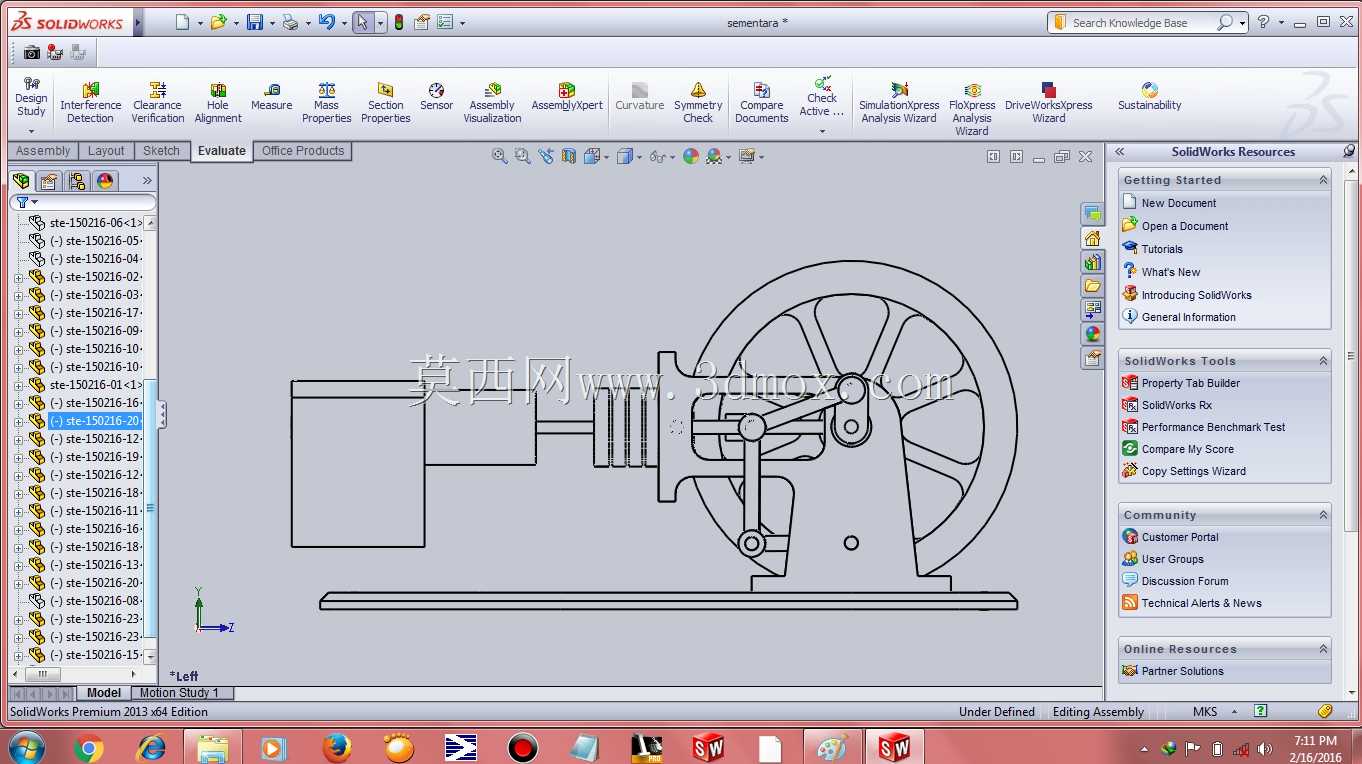Launch SimulationXpress Analysis Wizard
Image resolution: width=1362 pixels, height=764 pixels.
click(899, 103)
